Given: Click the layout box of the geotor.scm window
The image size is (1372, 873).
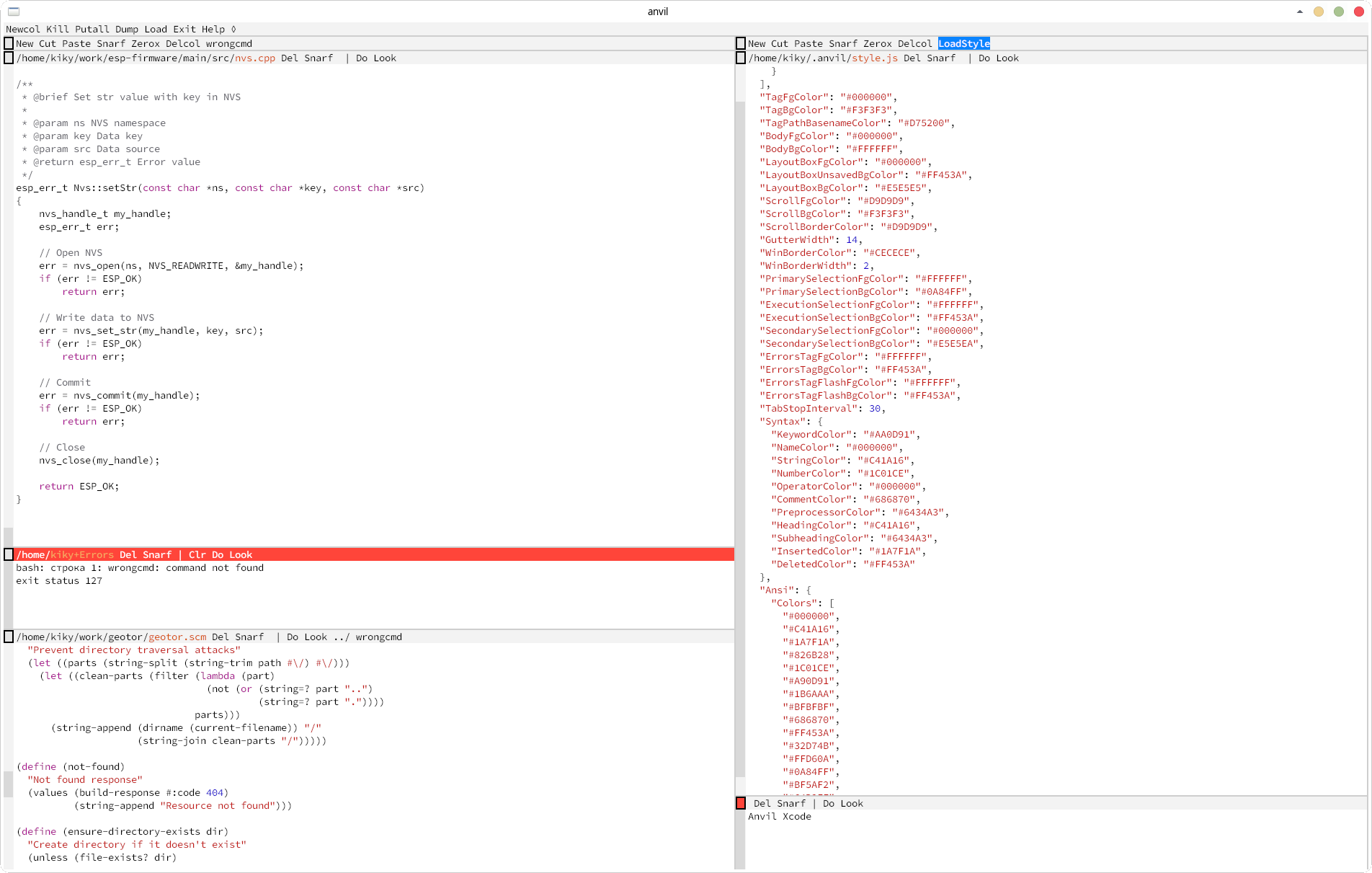Looking at the screenshot, I should coord(9,637).
